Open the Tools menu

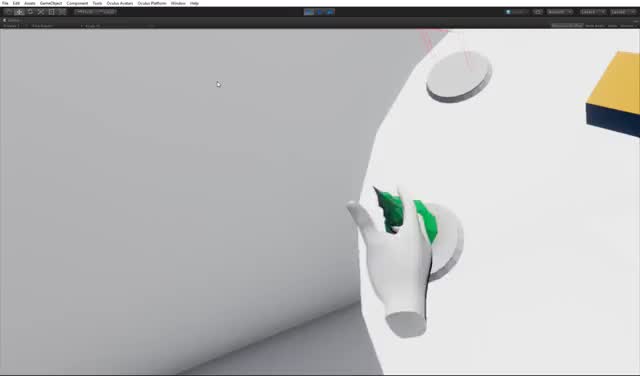click(x=97, y=3)
